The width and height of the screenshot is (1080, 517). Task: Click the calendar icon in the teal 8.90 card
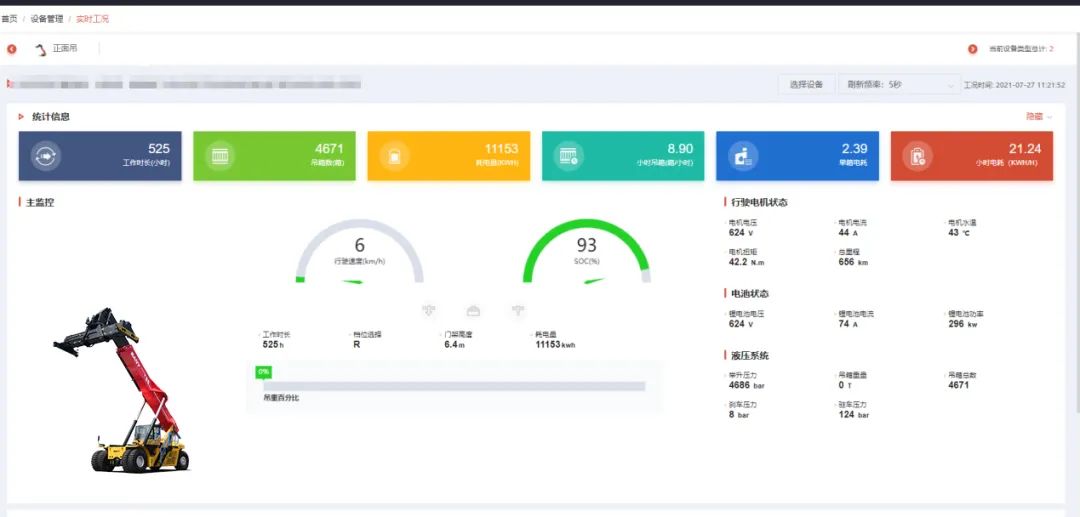tap(569, 156)
